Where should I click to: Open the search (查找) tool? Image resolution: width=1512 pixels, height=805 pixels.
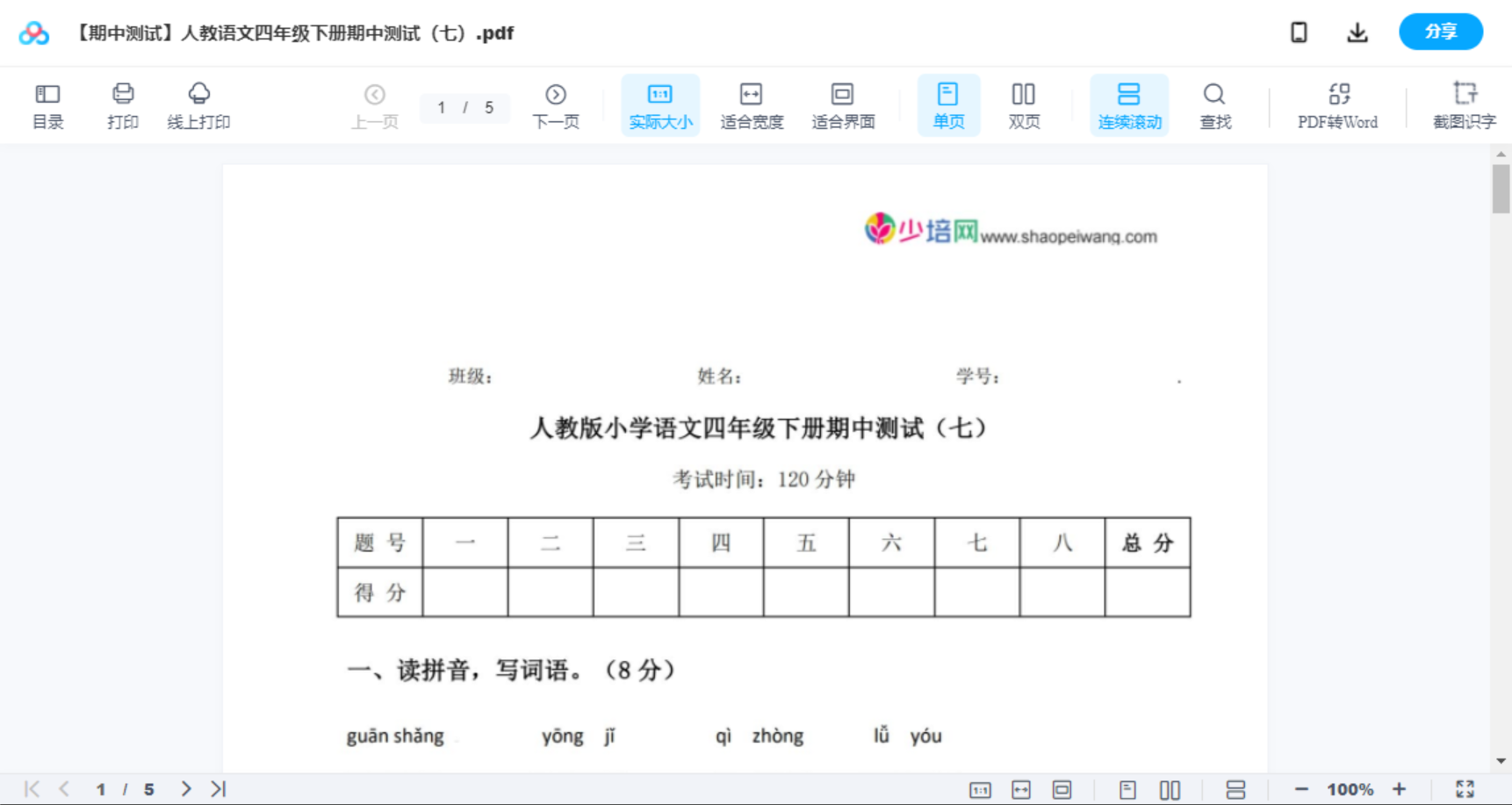coord(1214,104)
